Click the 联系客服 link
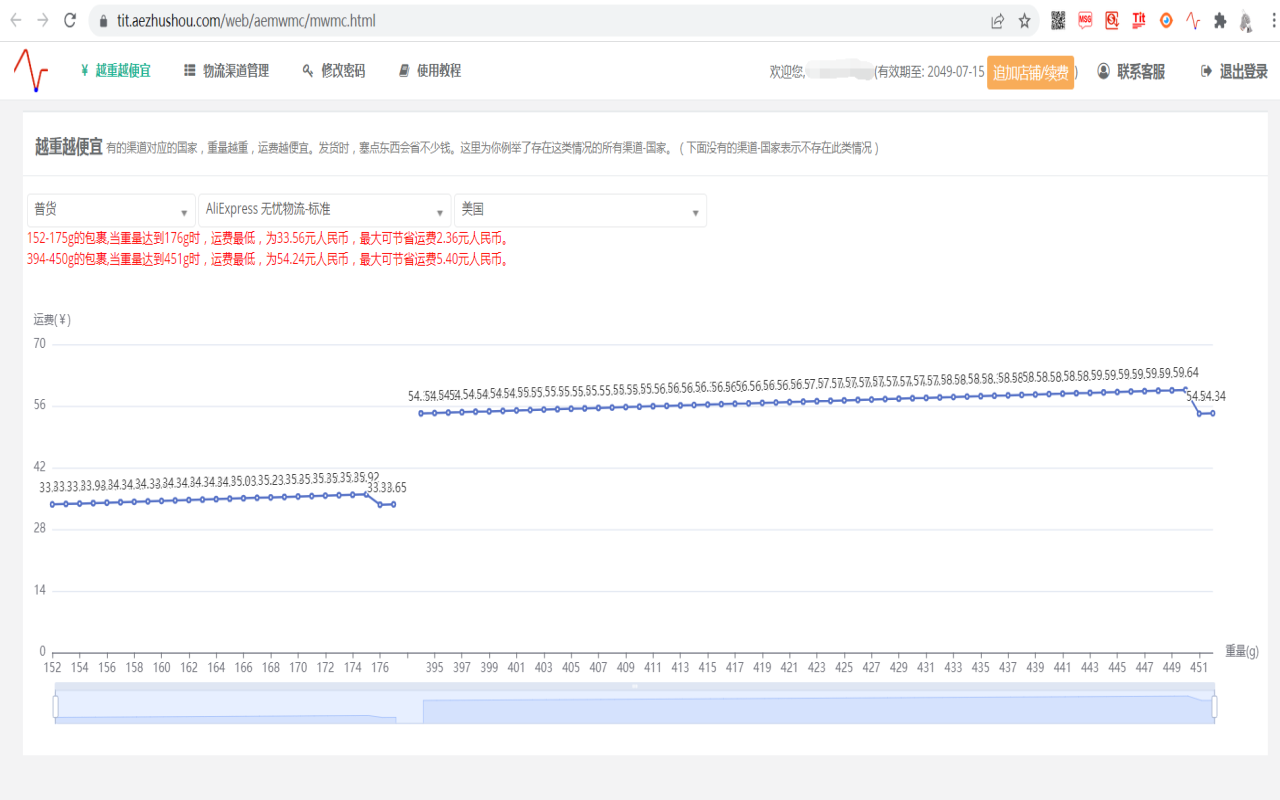1280x800 pixels. [x=1131, y=72]
